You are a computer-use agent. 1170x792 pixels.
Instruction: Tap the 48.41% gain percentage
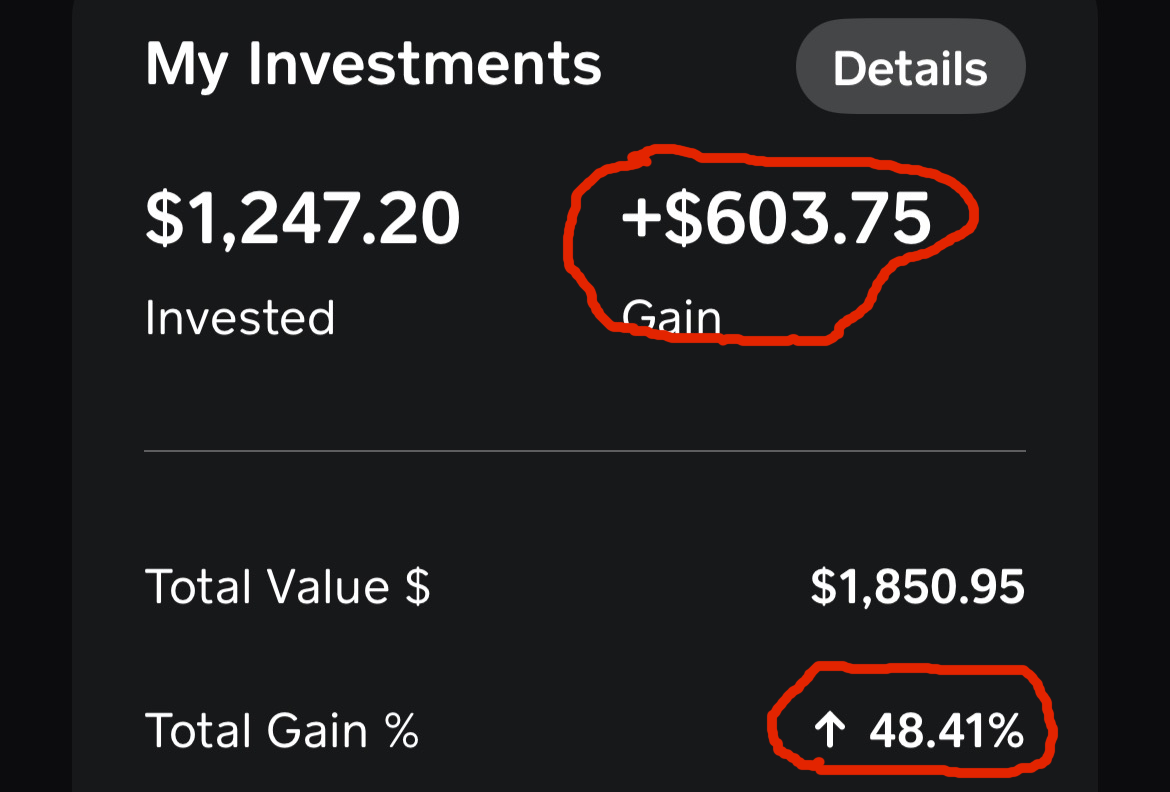(946, 732)
